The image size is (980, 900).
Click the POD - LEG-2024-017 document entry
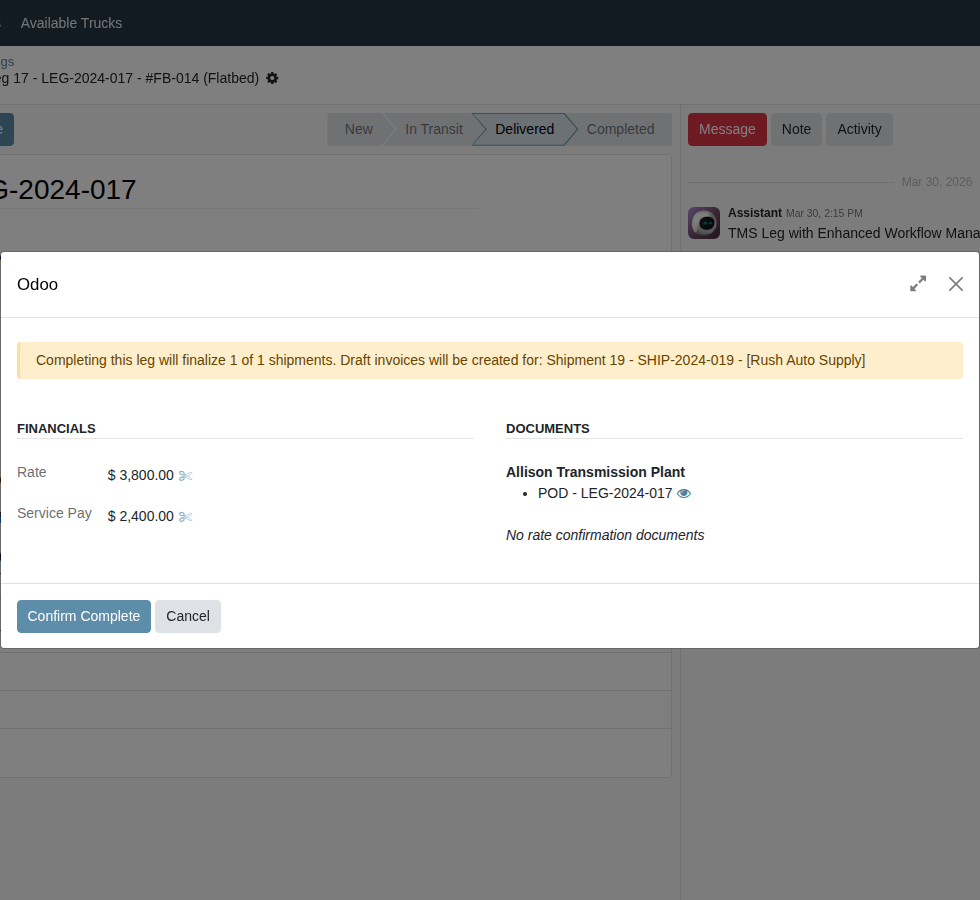[x=605, y=494]
